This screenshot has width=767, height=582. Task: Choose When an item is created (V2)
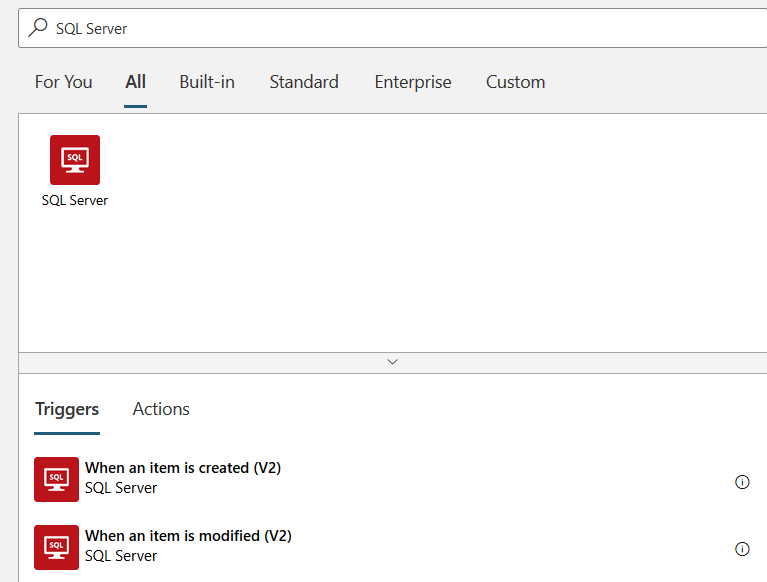click(183, 468)
